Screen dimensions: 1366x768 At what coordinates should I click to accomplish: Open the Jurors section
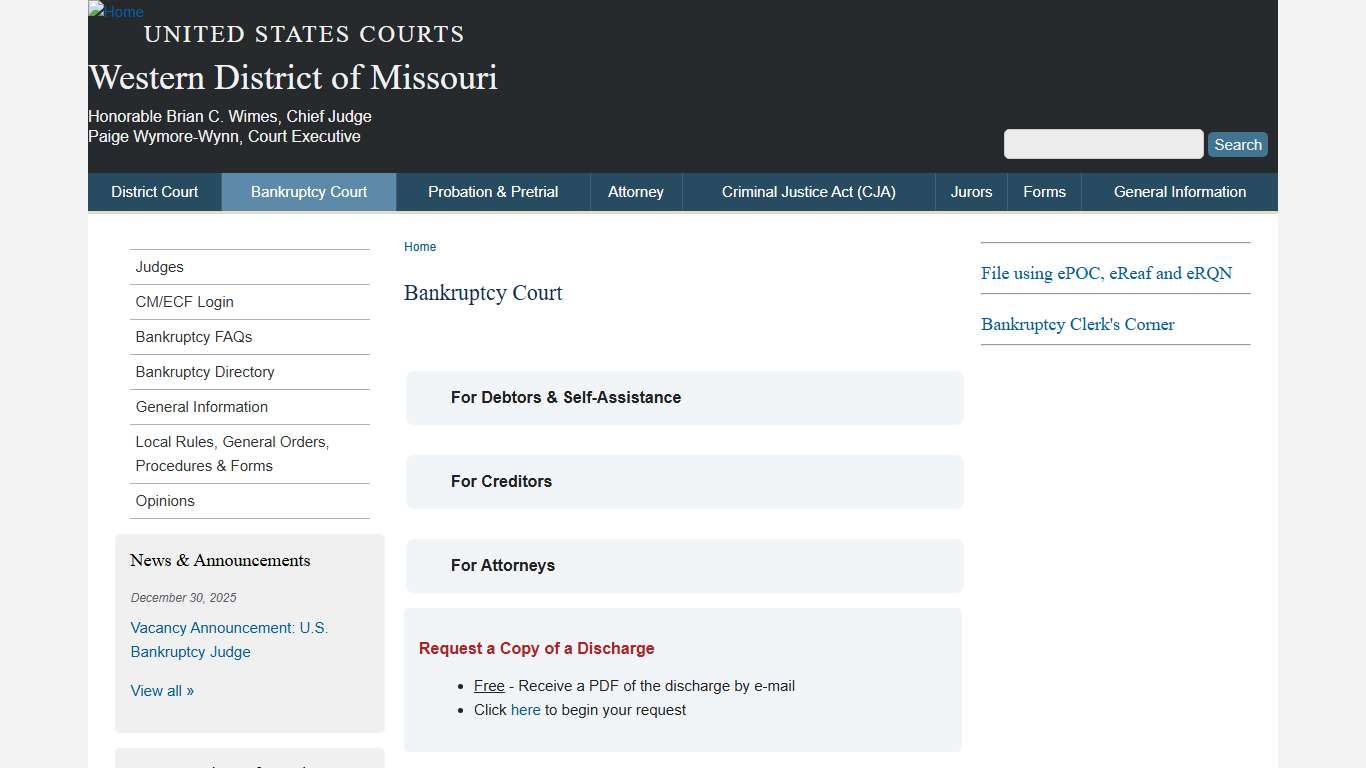tap(970, 191)
